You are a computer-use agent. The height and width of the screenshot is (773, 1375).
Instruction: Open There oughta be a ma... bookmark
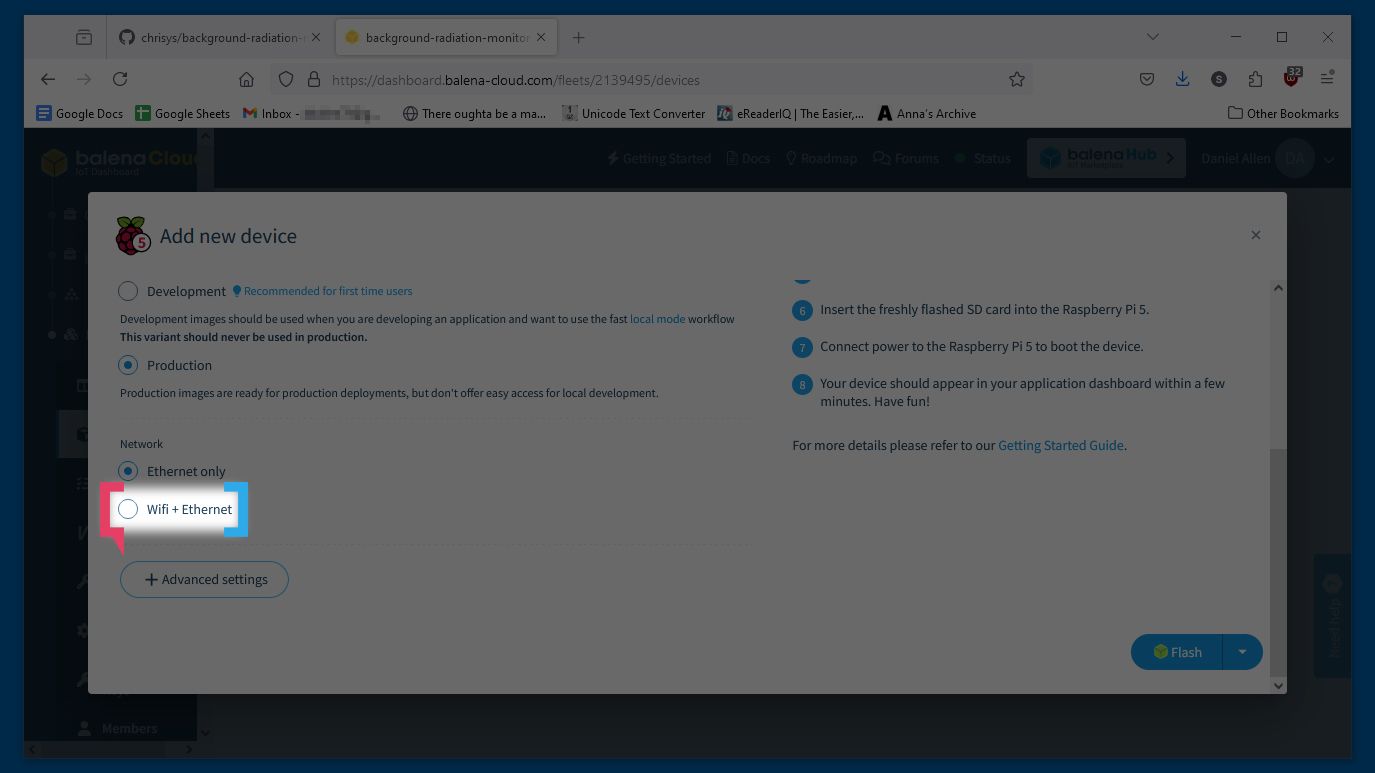[x=474, y=113]
